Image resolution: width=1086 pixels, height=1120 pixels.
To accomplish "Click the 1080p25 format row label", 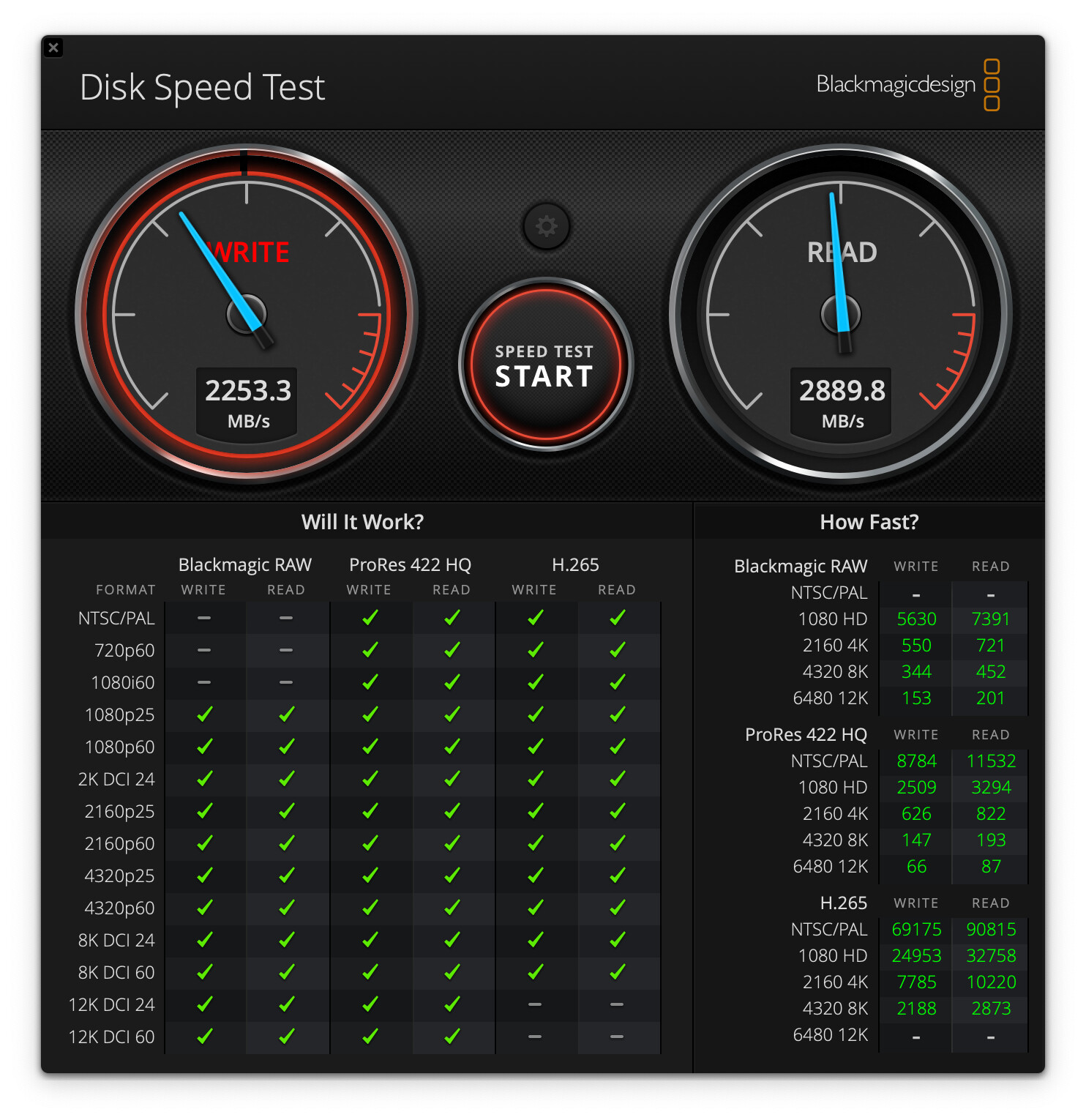I will [120, 715].
